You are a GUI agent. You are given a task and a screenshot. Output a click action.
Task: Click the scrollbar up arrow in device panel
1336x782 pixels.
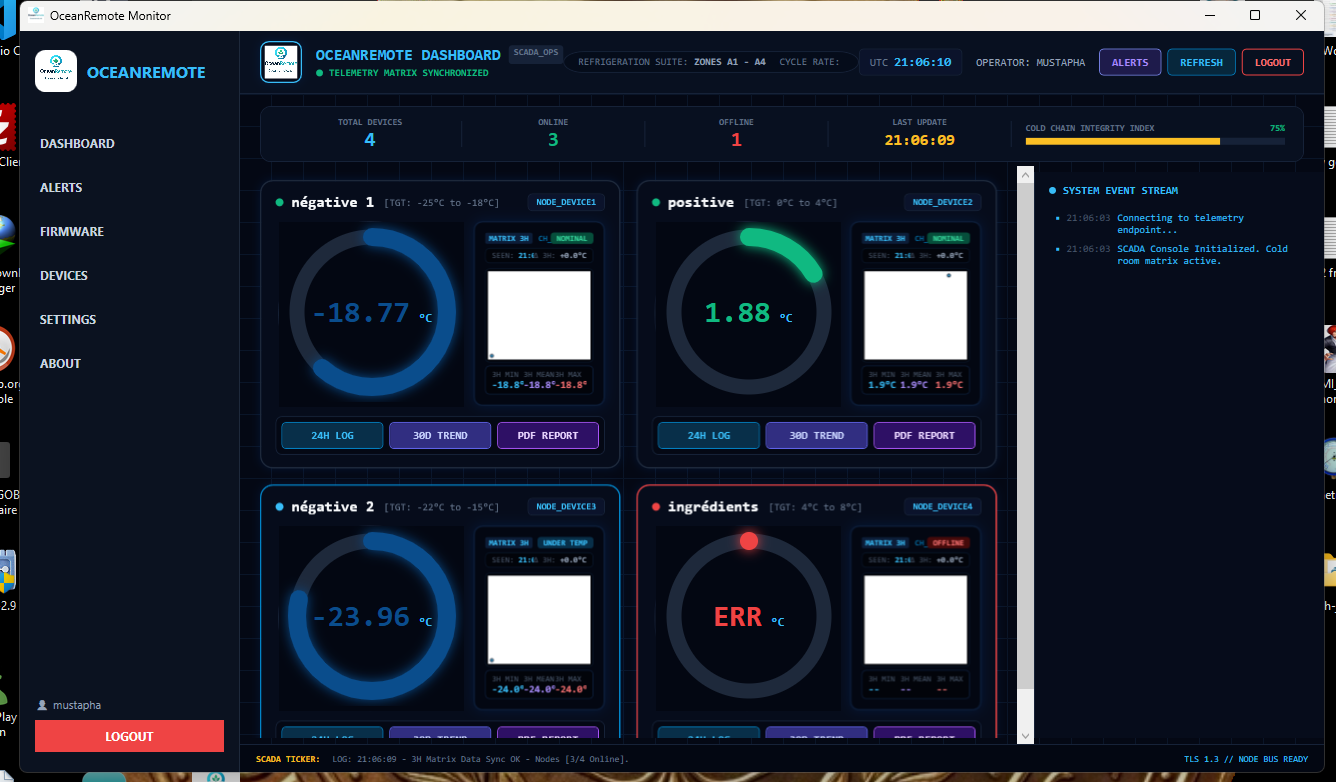point(1025,175)
